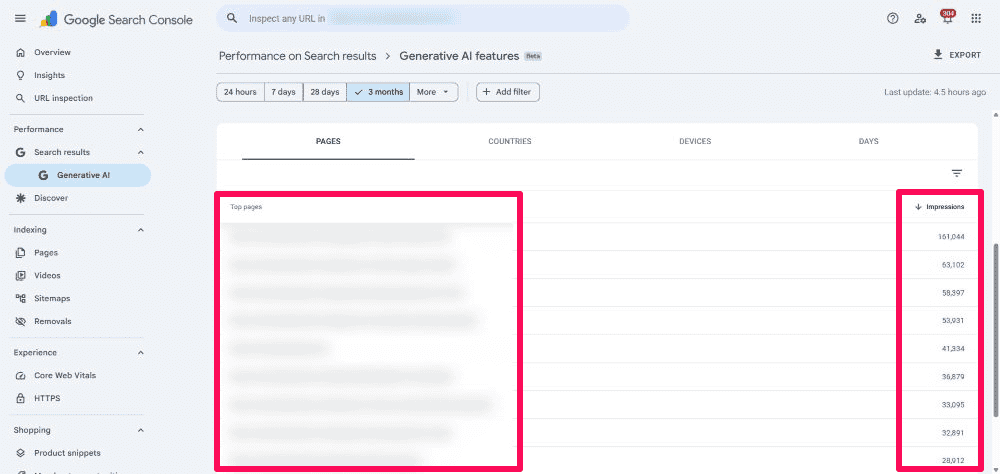Click the Removals crossed-eye icon
This screenshot has height=474, width=1000.
pos(20,322)
